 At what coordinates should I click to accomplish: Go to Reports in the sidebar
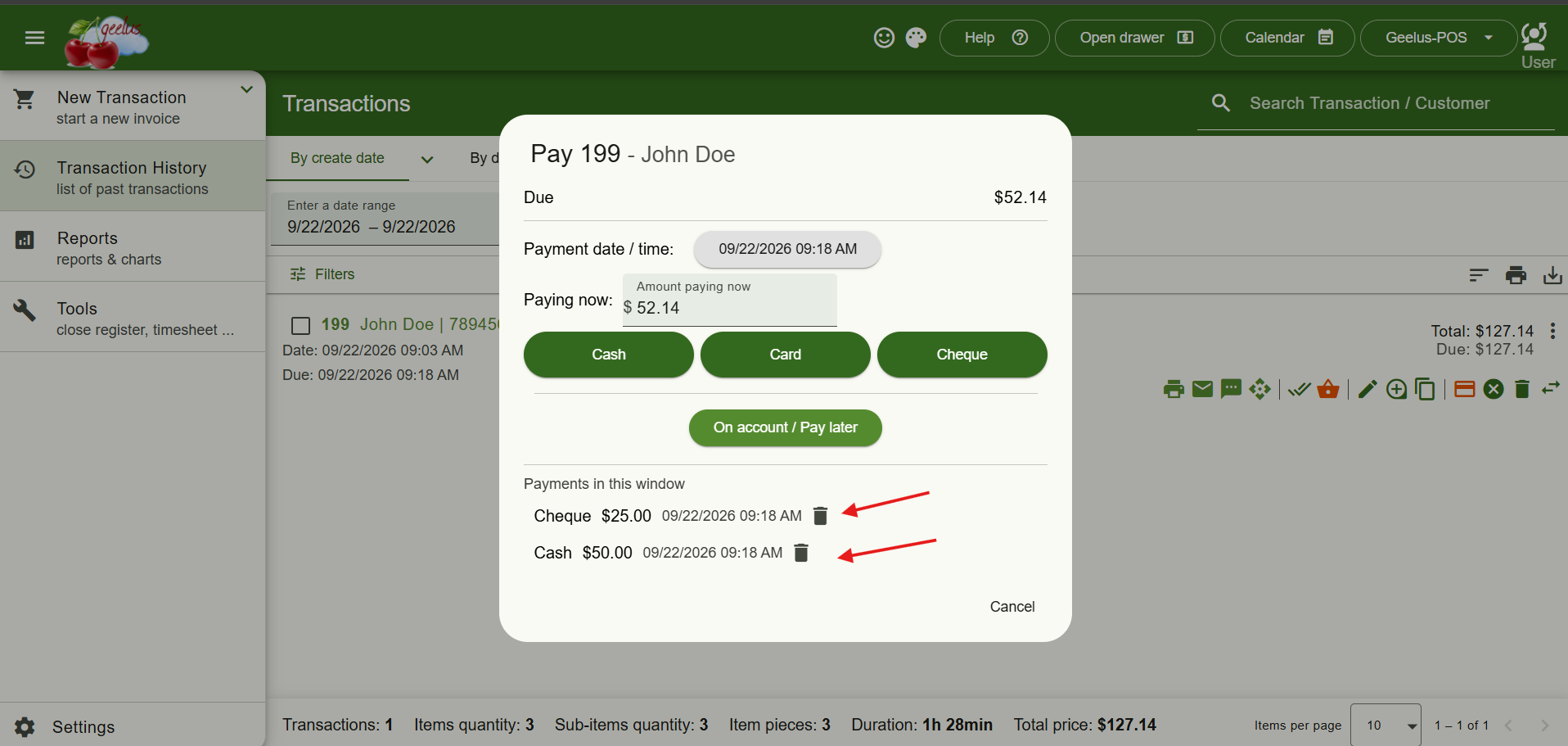click(x=133, y=247)
